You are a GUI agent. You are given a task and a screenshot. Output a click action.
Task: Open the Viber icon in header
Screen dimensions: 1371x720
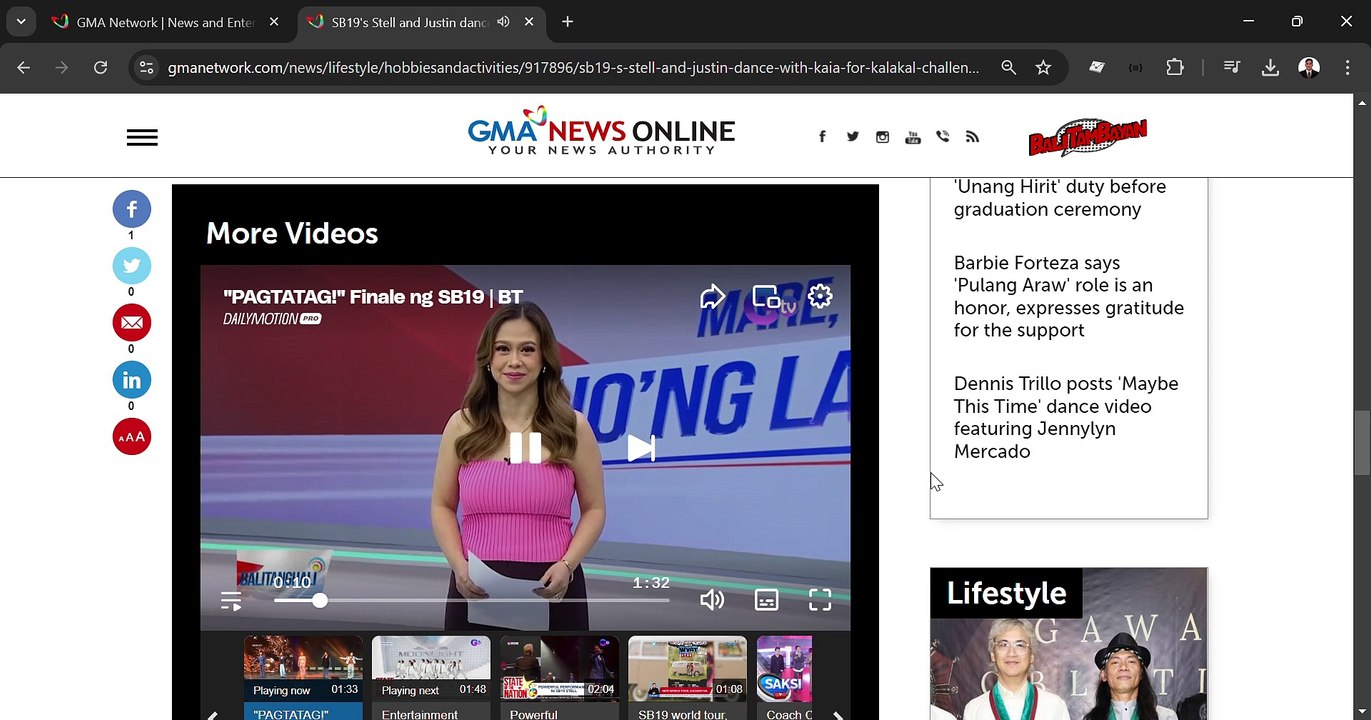click(x=942, y=137)
